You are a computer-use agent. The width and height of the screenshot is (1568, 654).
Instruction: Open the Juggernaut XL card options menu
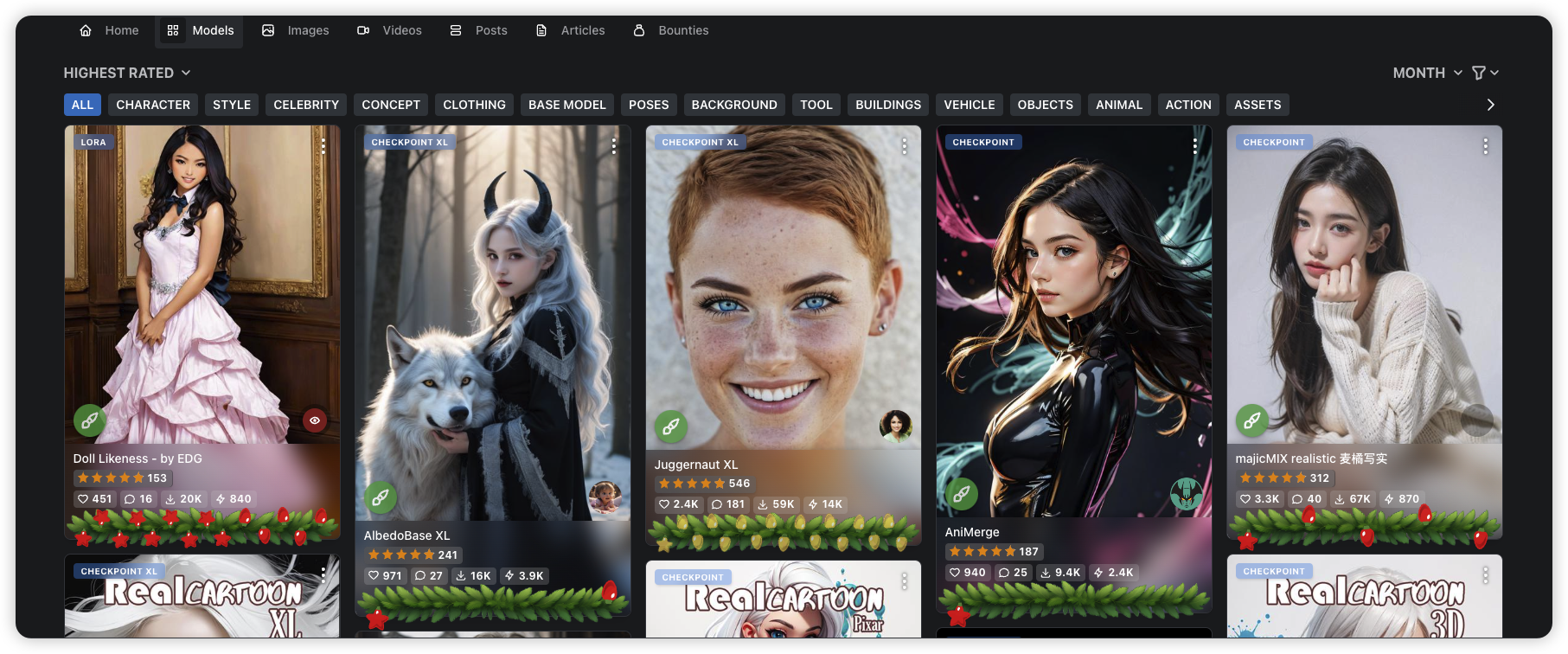905,146
